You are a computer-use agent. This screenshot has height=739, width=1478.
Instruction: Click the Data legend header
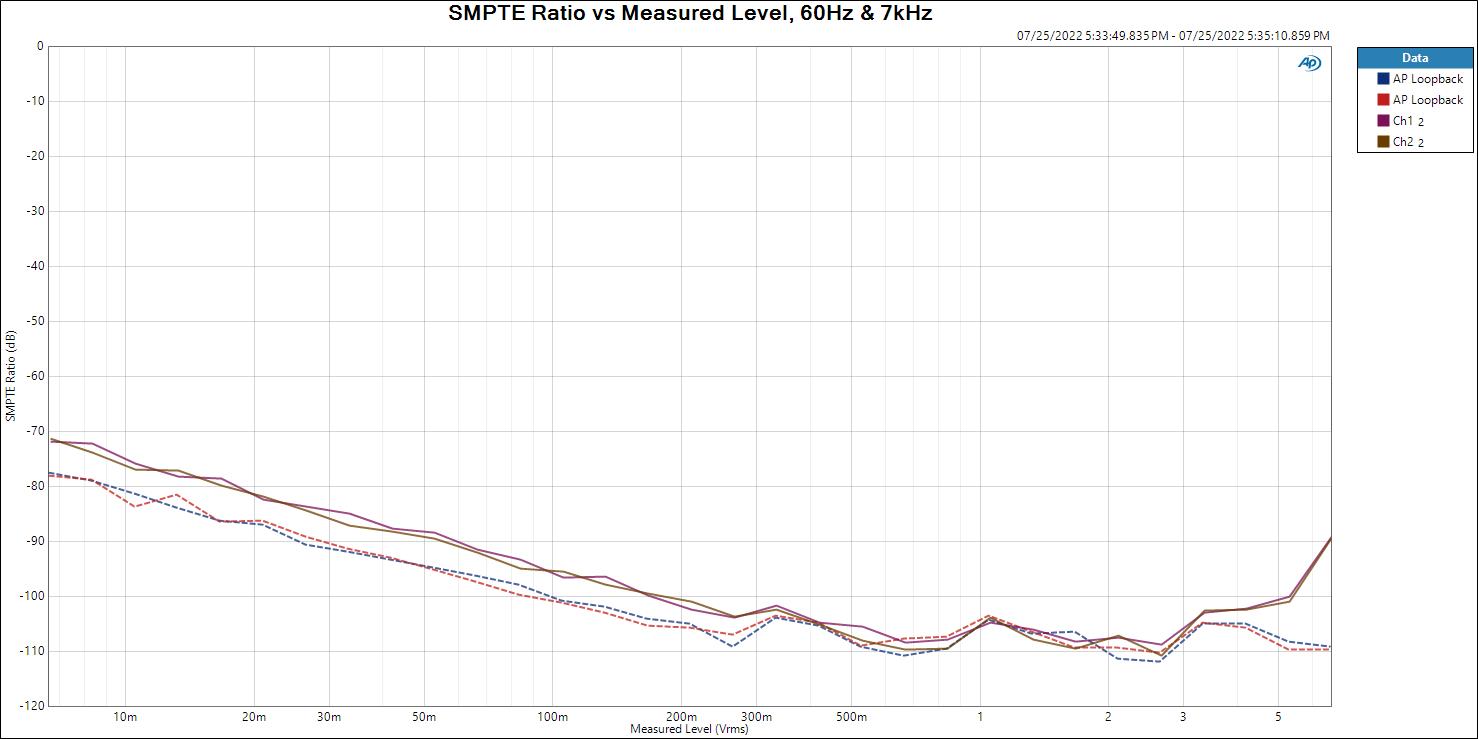(x=1415, y=58)
